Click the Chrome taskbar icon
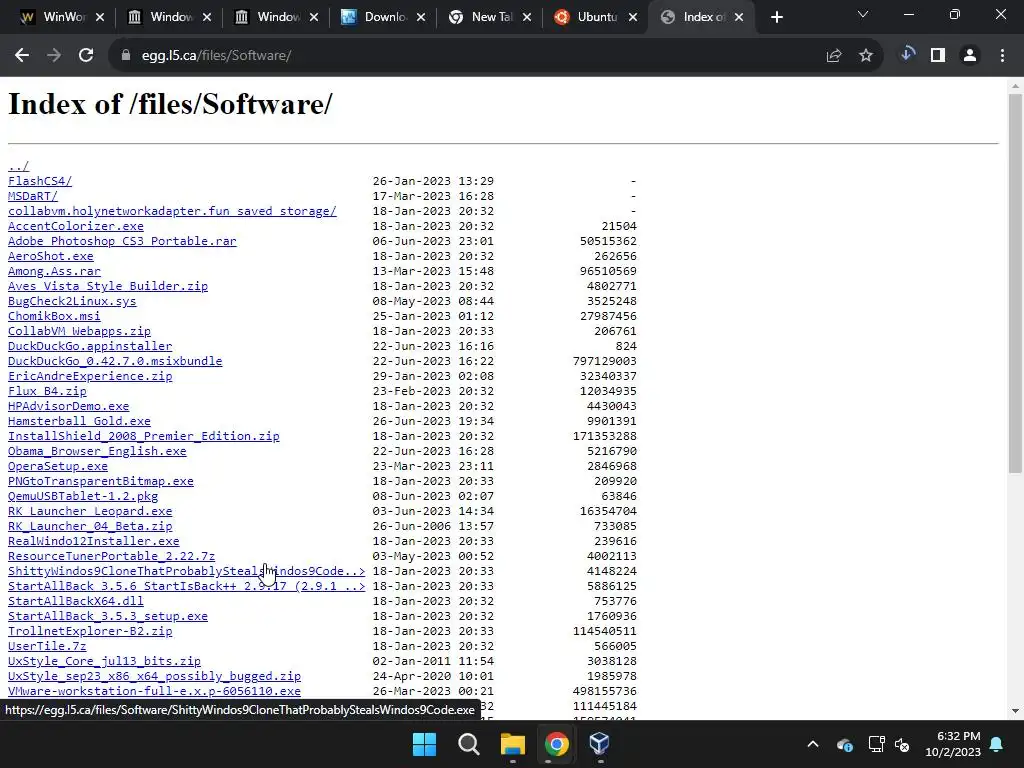The image size is (1024, 768). (556, 744)
